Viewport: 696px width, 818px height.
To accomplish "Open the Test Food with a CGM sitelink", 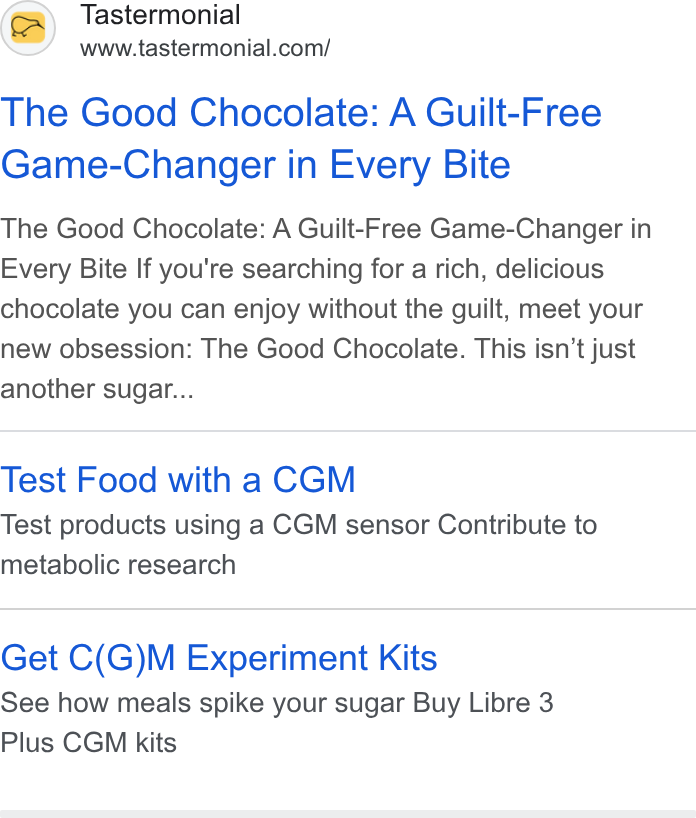I will (x=178, y=479).
